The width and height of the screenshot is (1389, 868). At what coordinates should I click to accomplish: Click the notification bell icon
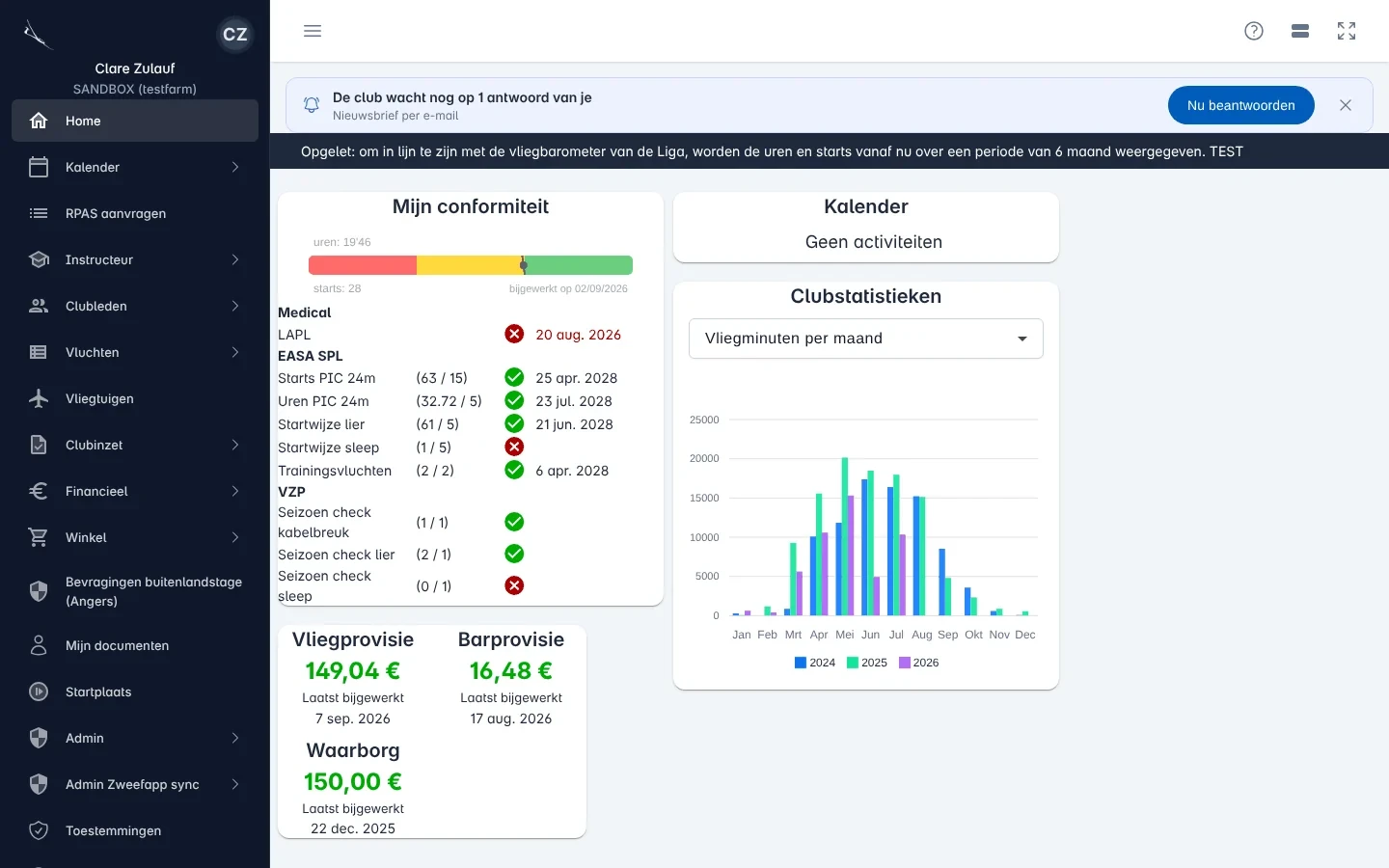tap(312, 105)
